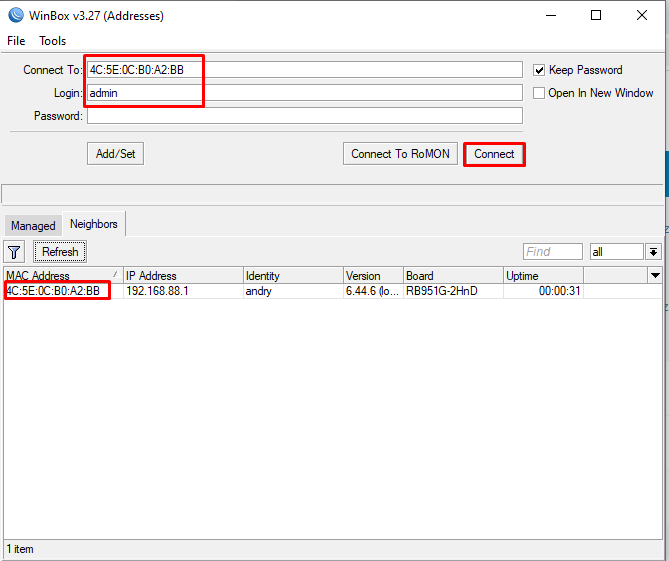The image size is (669, 561).
Task: Open the Tools menu
Action: (53, 41)
